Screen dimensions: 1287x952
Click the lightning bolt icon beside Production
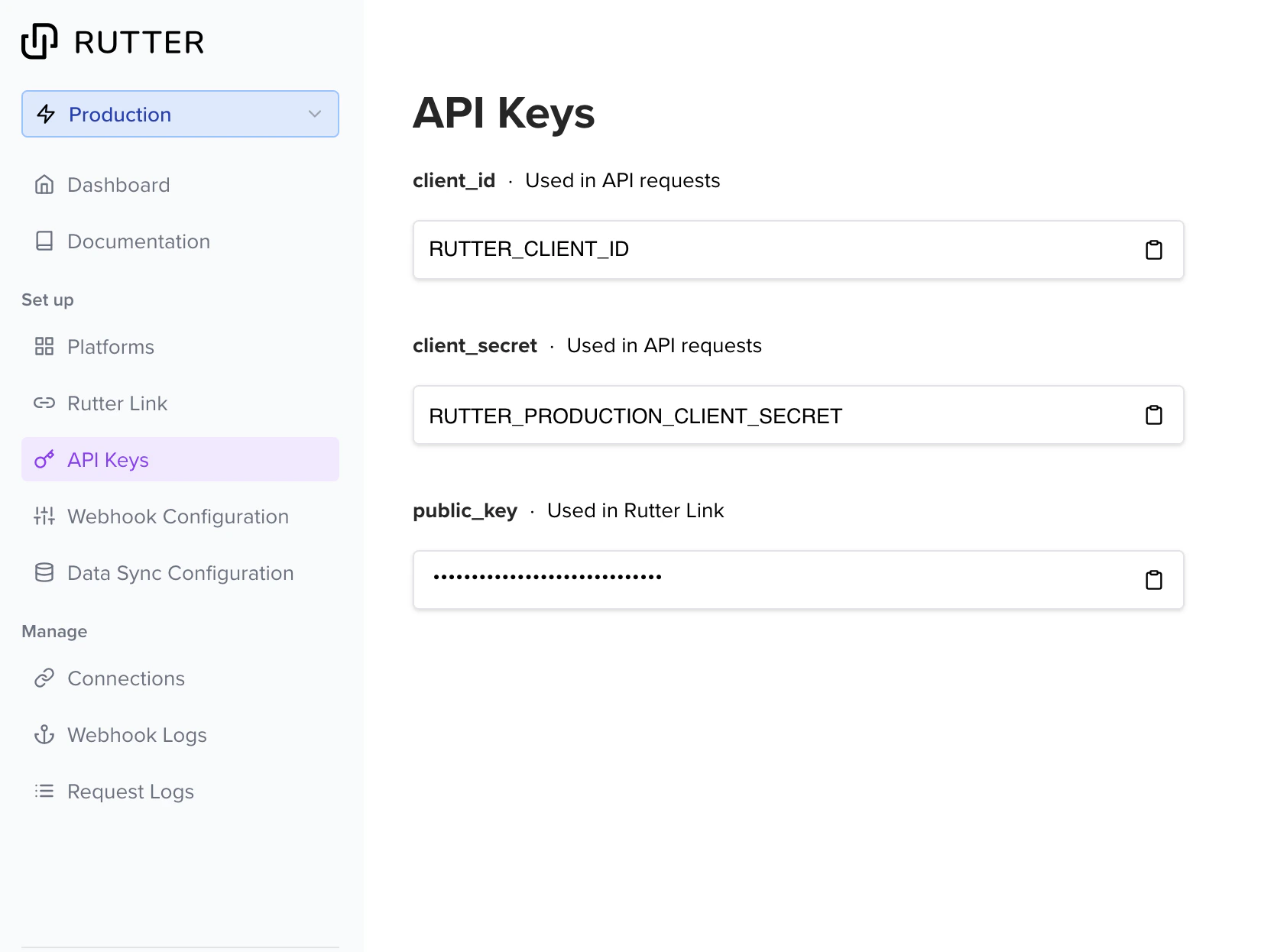click(x=46, y=114)
